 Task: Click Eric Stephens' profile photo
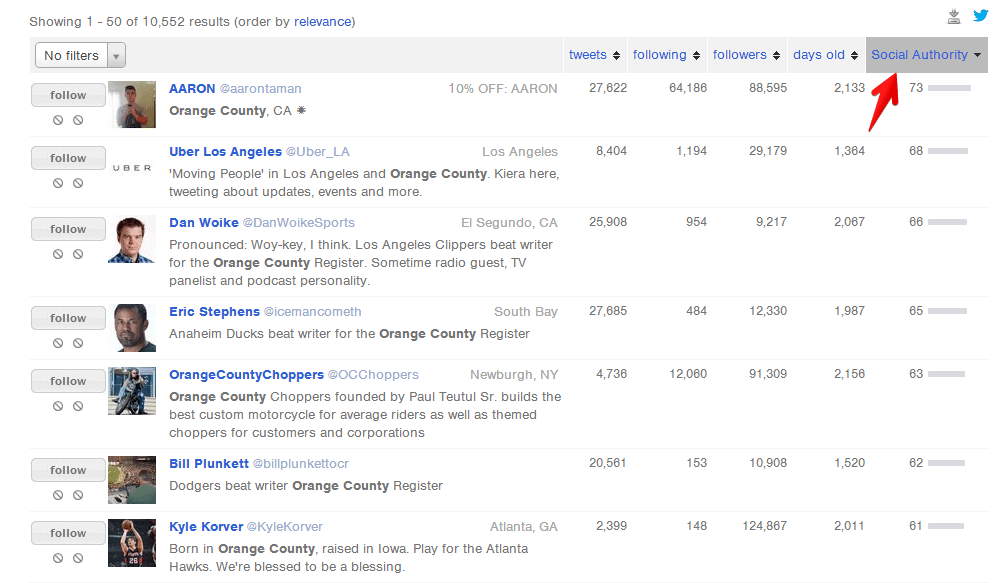(132, 328)
